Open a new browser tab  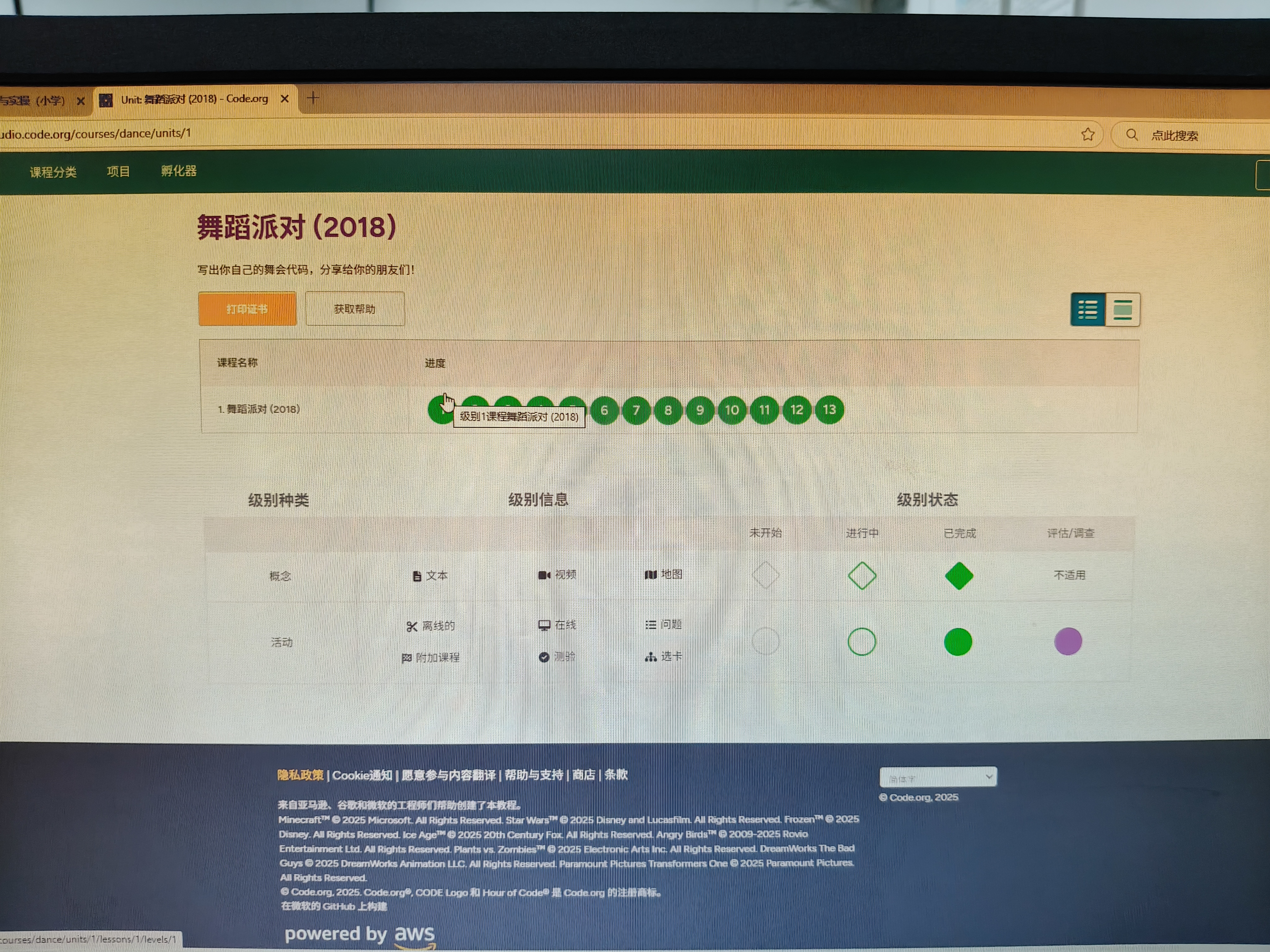(x=313, y=98)
